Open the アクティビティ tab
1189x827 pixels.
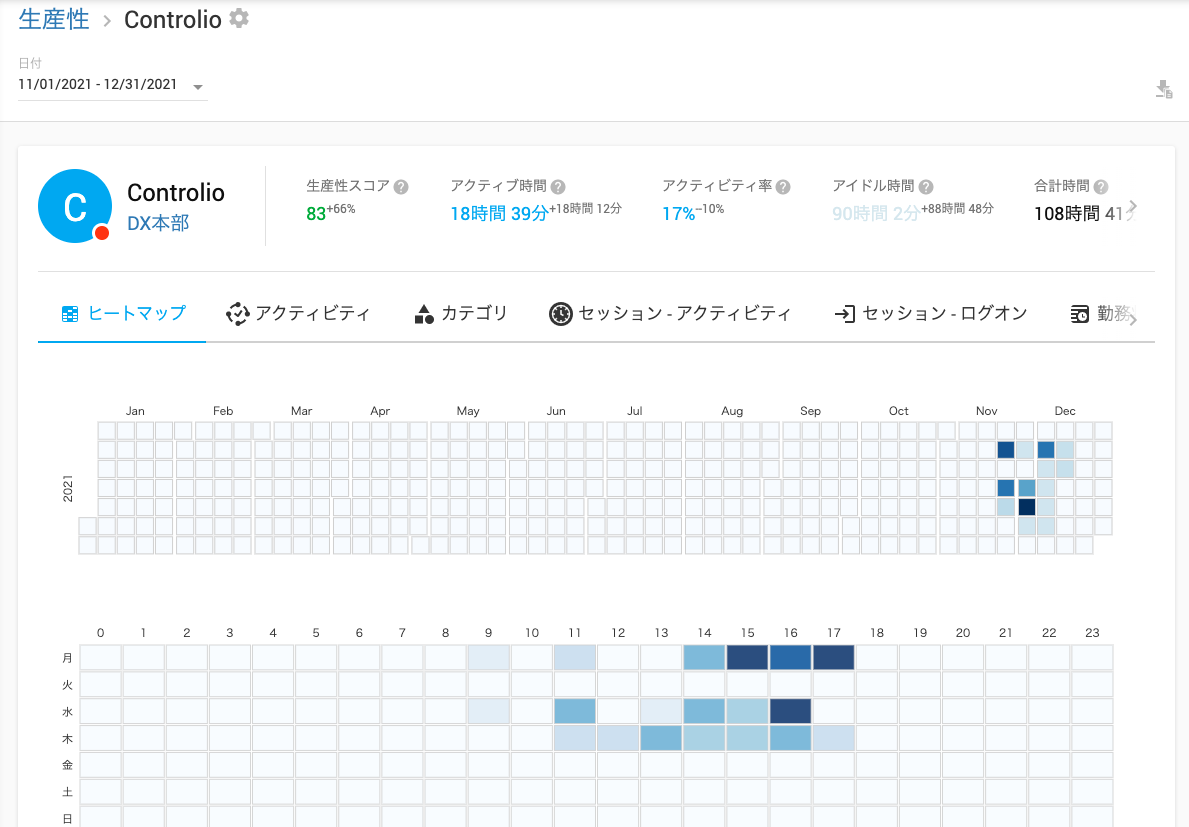pos(298,313)
